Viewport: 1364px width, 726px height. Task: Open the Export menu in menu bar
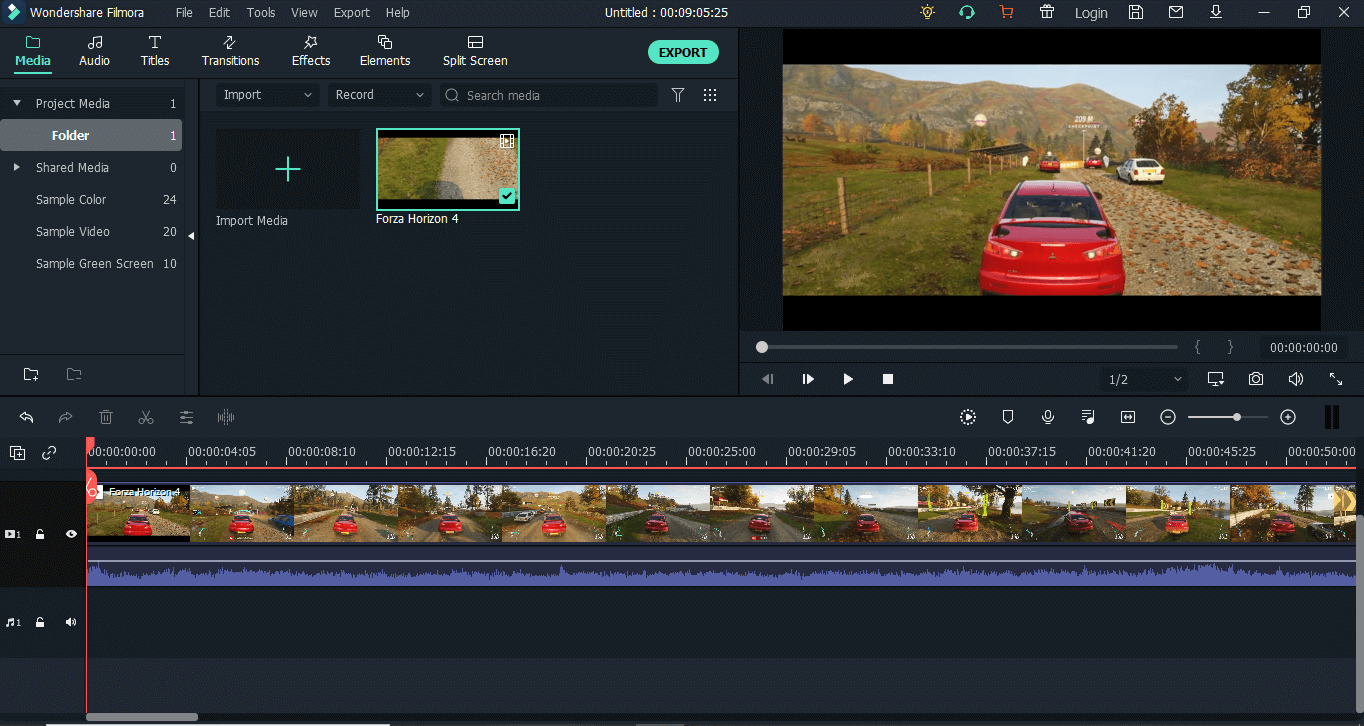pyautogui.click(x=352, y=13)
